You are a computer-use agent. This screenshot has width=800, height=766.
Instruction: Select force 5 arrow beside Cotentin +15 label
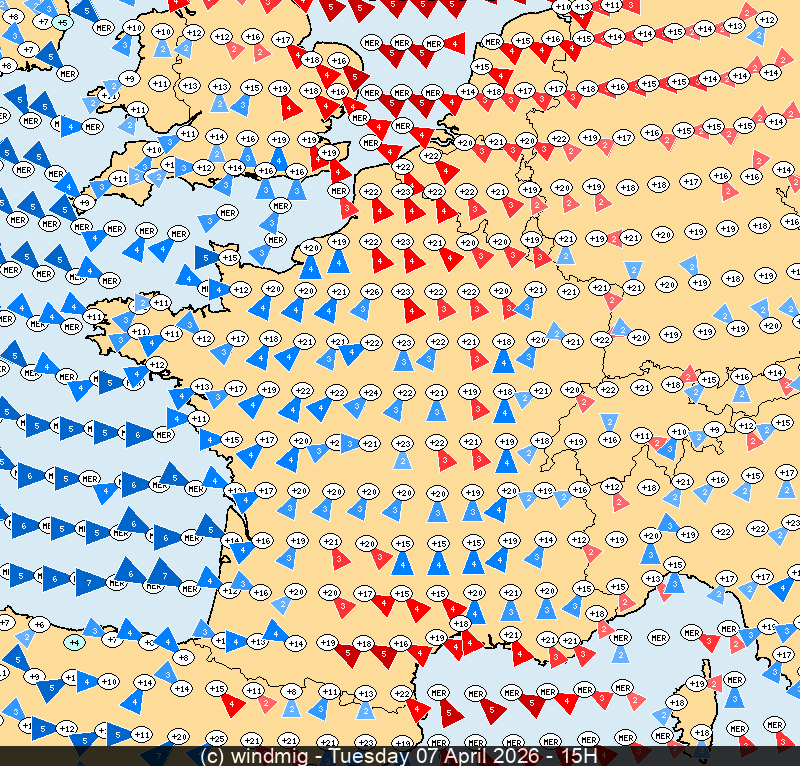point(208,258)
